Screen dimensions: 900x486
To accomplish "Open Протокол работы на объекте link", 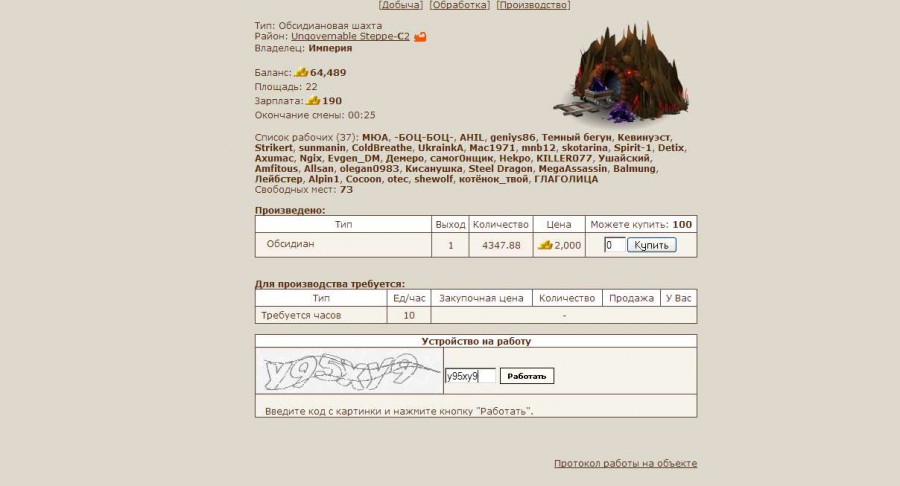I will pyautogui.click(x=625, y=463).
